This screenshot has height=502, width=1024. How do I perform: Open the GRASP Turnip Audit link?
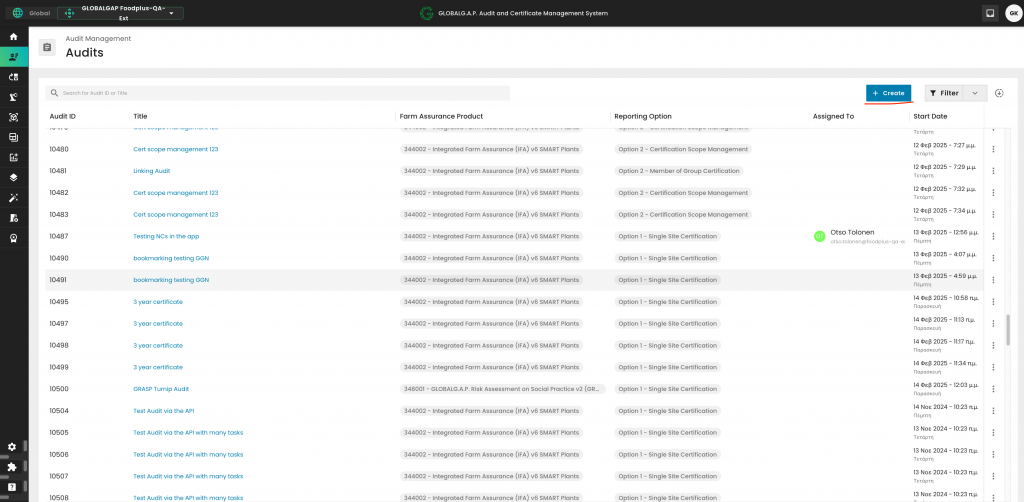(161, 389)
